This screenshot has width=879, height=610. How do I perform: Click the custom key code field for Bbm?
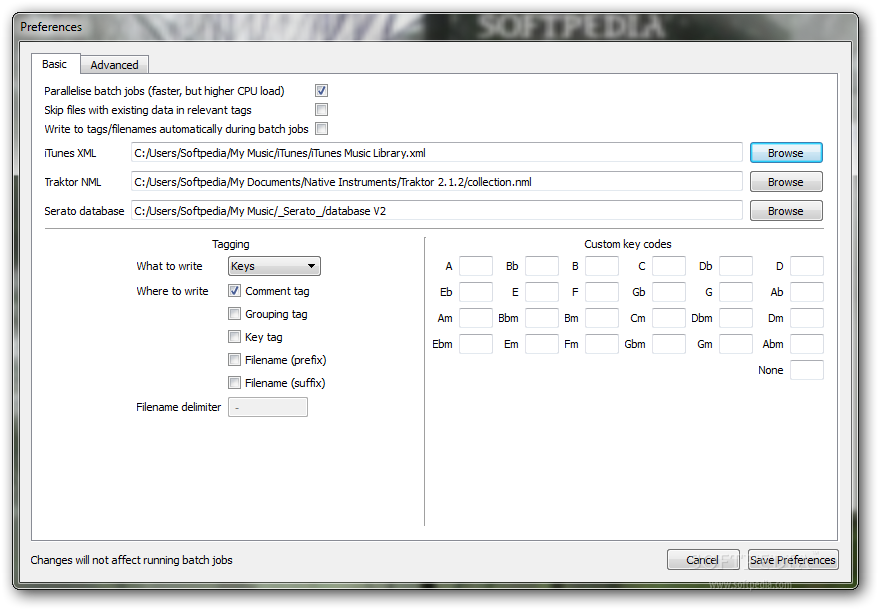coord(542,318)
